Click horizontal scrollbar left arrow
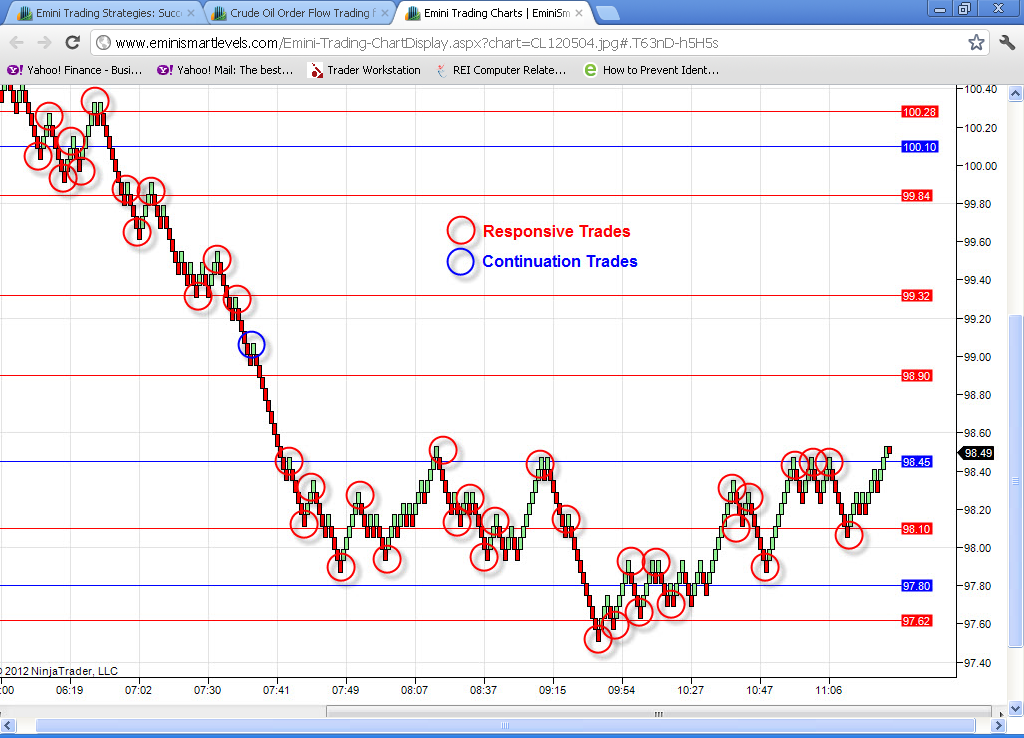Viewport: 1024px width, 738px height. (x=8, y=726)
